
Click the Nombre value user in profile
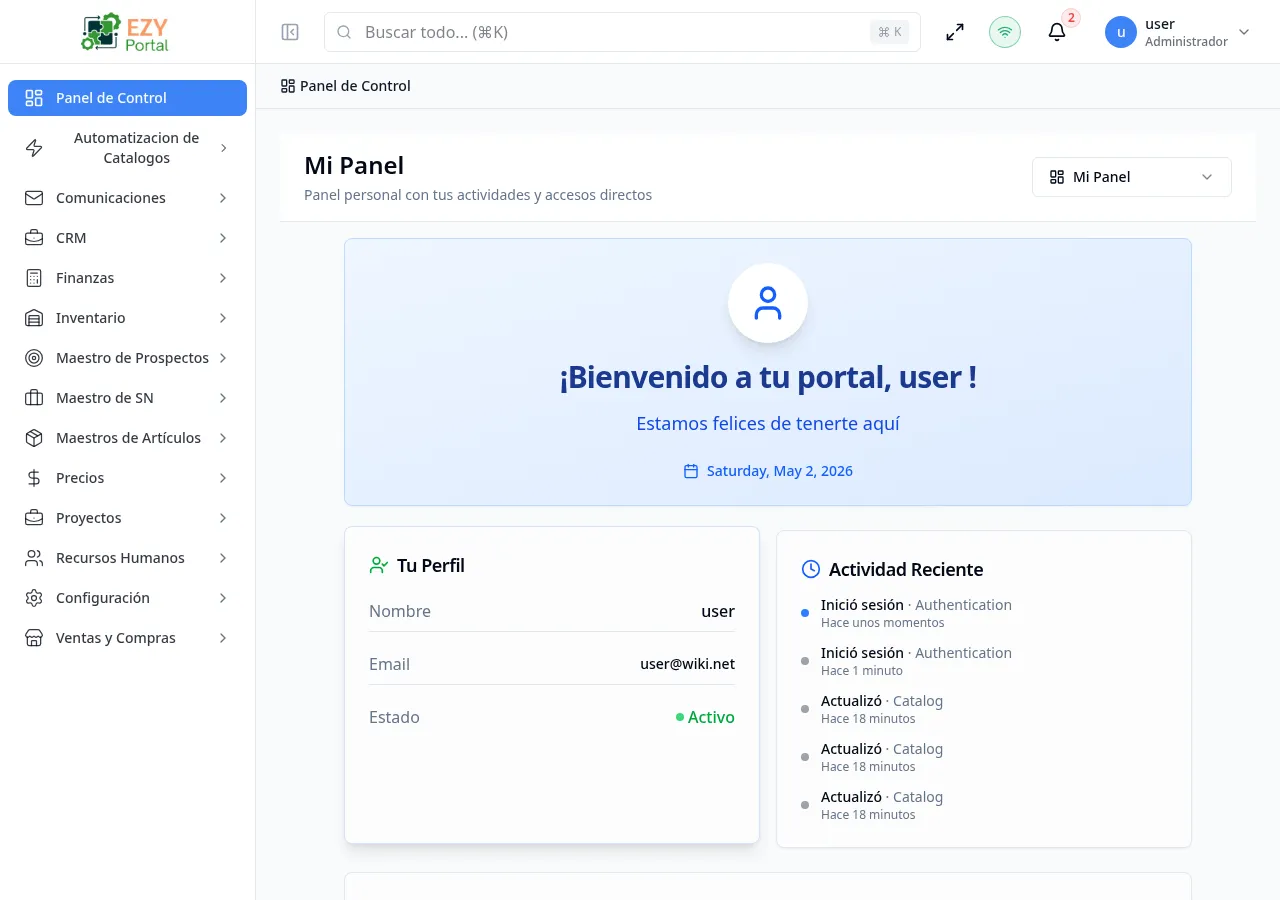[x=718, y=611]
